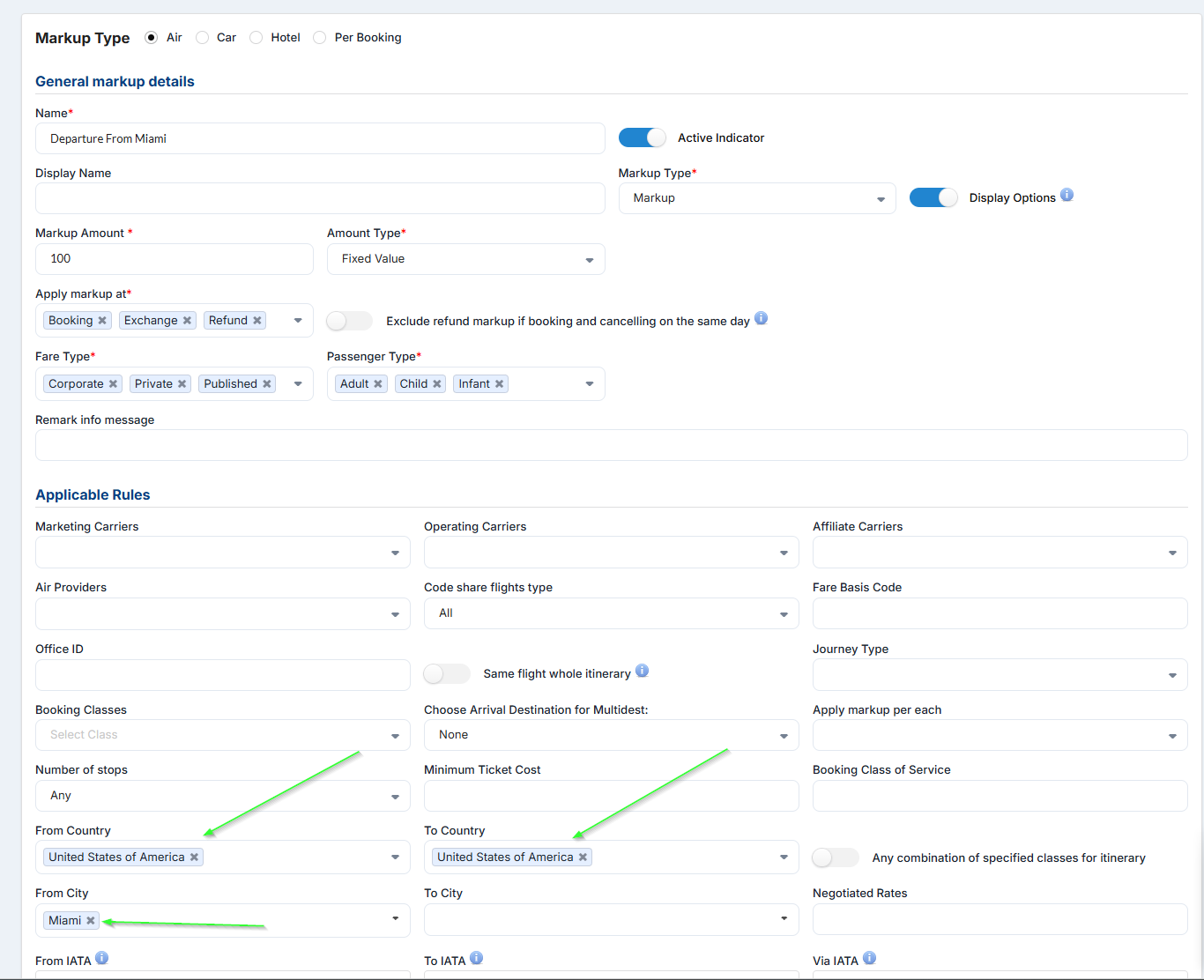
Task: Click the info icon next to From IATA
Action: (x=102, y=958)
